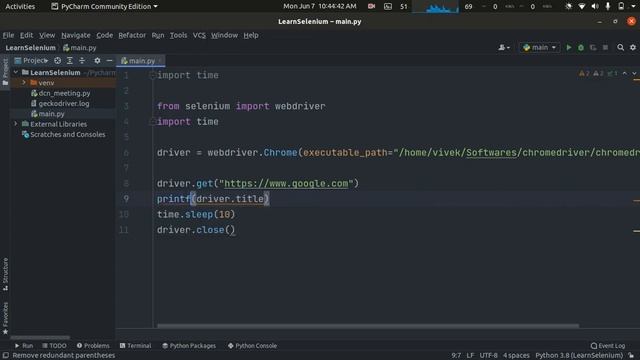Click the warnings inspection indicator
Image resolution: width=640 pixels, height=360 pixels.
[598, 73]
